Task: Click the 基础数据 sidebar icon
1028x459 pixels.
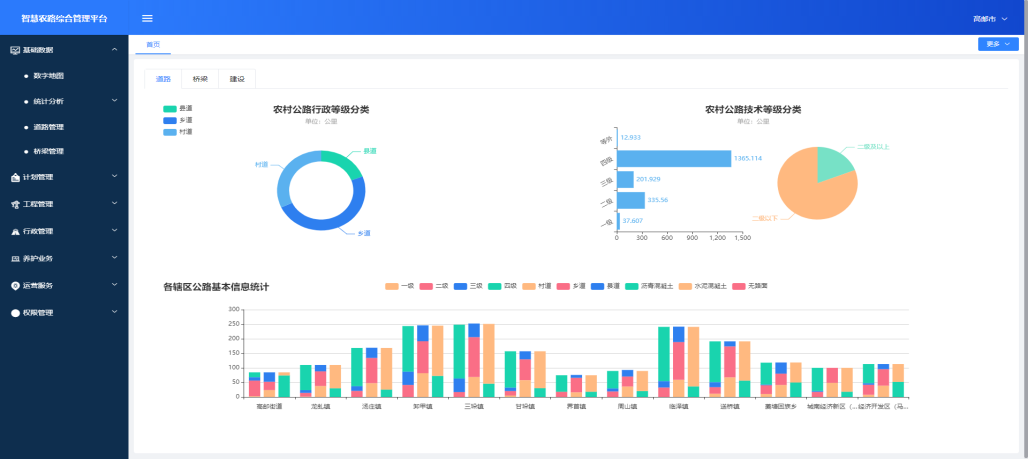Action: click(x=15, y=50)
